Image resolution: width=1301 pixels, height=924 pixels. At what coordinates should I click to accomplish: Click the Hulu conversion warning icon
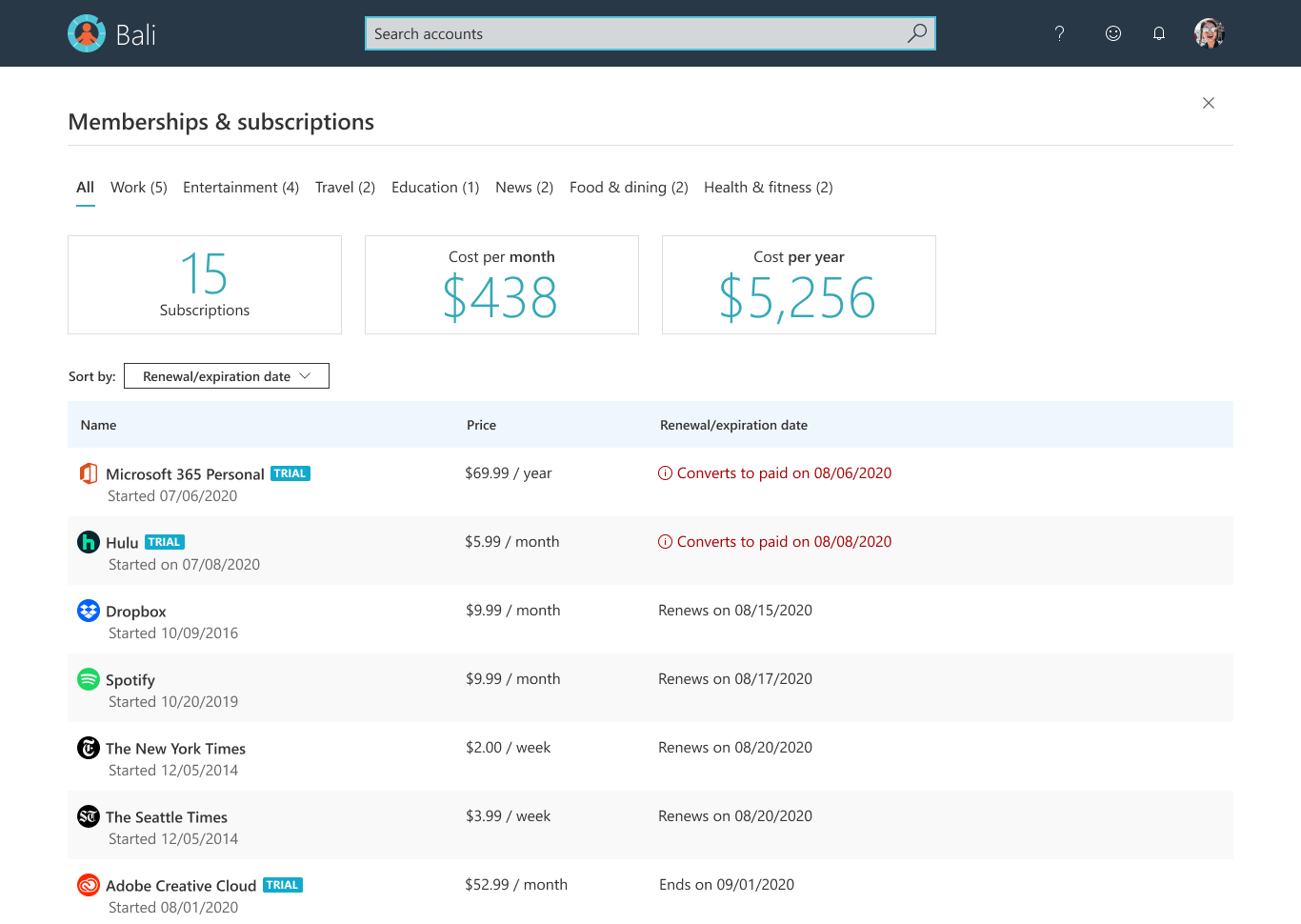665,542
